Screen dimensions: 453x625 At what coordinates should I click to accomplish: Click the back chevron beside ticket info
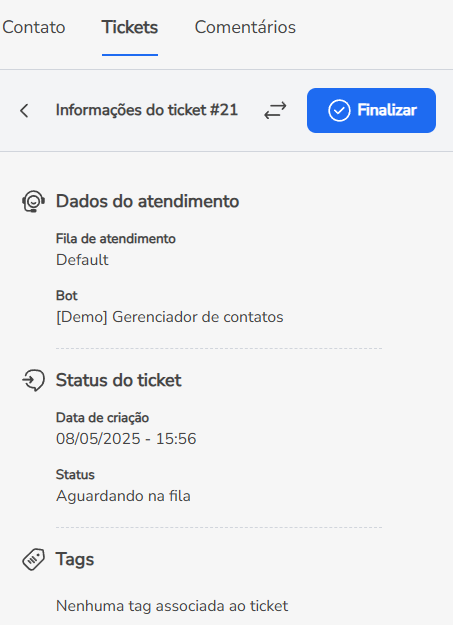(x=24, y=110)
